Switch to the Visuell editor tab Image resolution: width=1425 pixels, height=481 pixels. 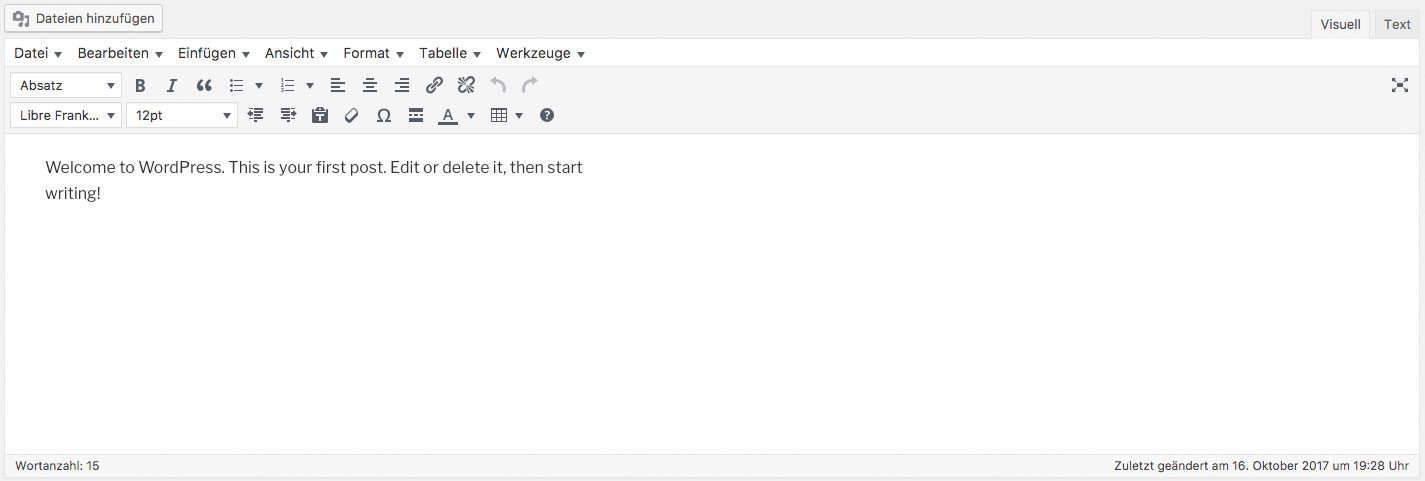click(1340, 25)
